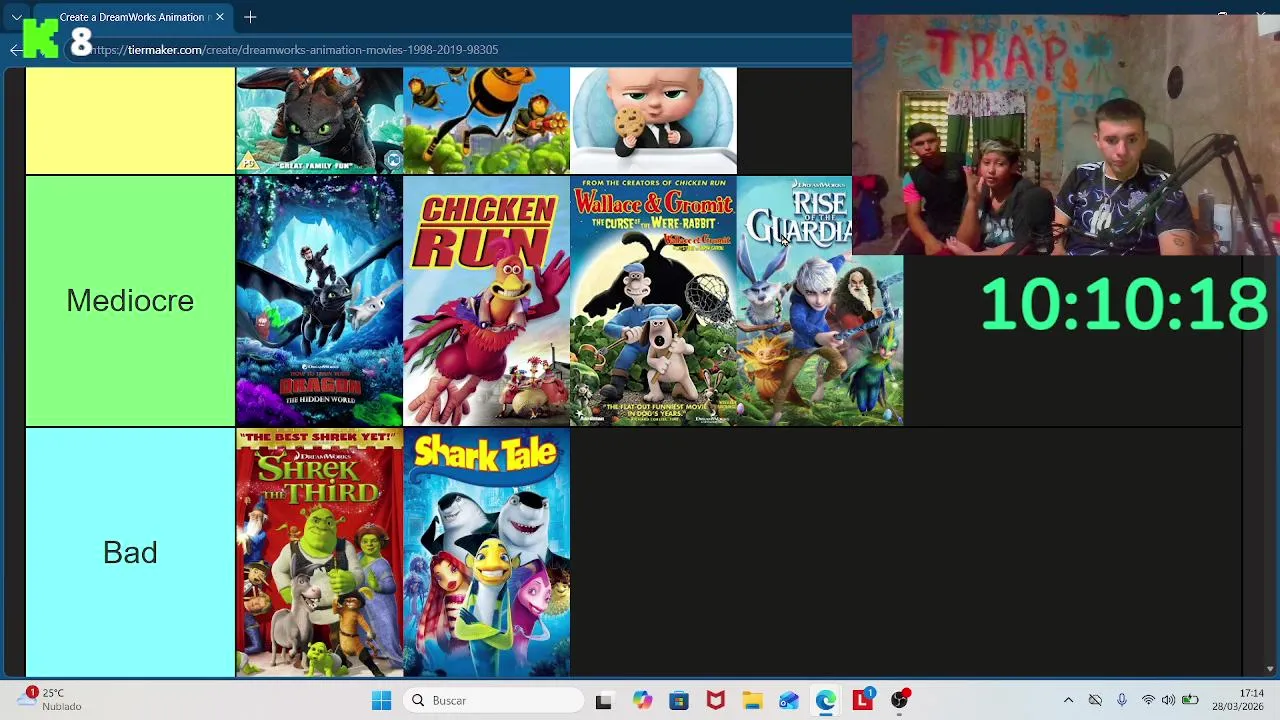Pick the Wallace & Gromit poster
The height and width of the screenshot is (720, 1280).
653,301
